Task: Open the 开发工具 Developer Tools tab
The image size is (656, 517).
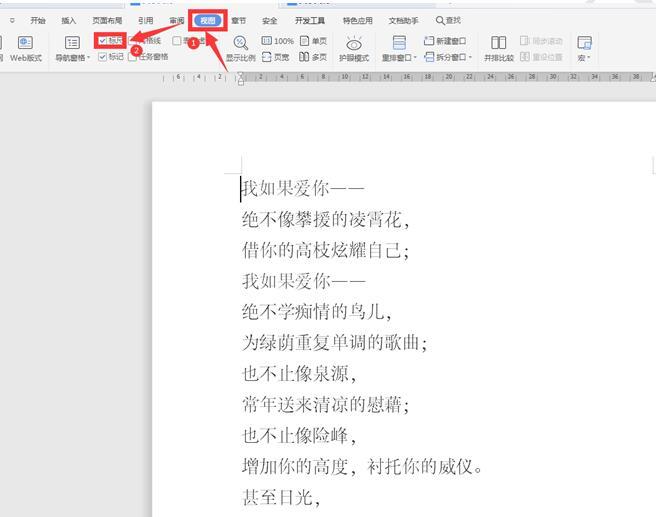Action: [310, 20]
